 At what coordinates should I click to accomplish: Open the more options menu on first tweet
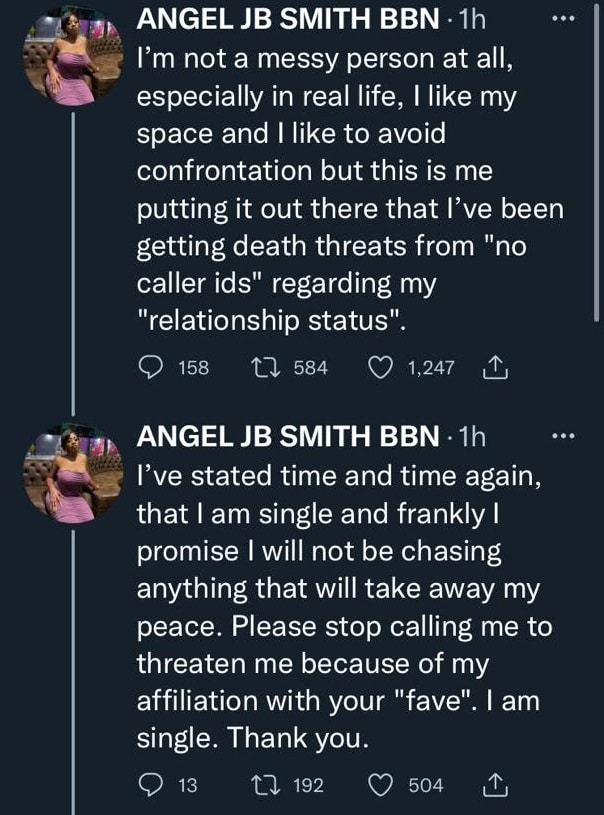[563, 18]
